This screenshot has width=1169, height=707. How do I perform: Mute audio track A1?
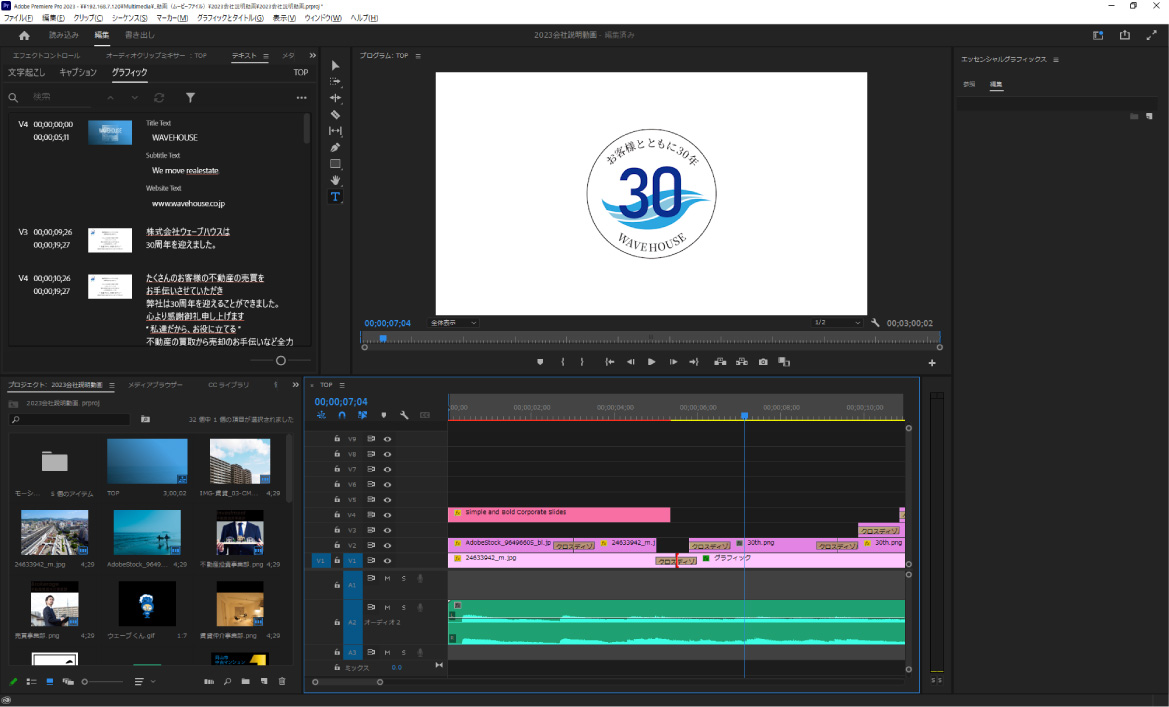pyautogui.click(x=387, y=579)
